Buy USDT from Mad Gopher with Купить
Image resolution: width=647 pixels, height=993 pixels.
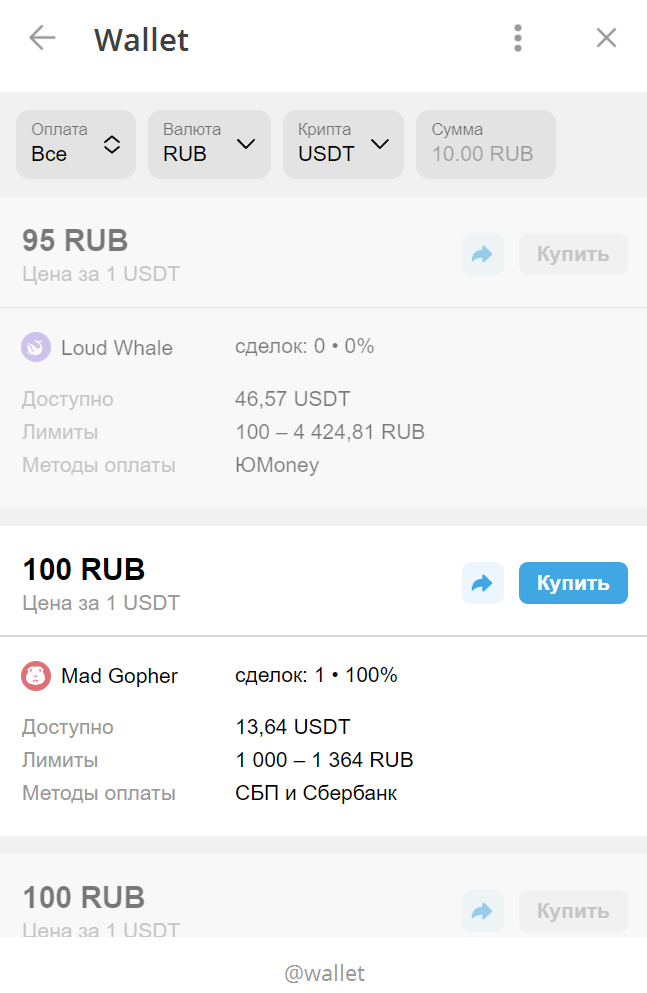(x=573, y=583)
